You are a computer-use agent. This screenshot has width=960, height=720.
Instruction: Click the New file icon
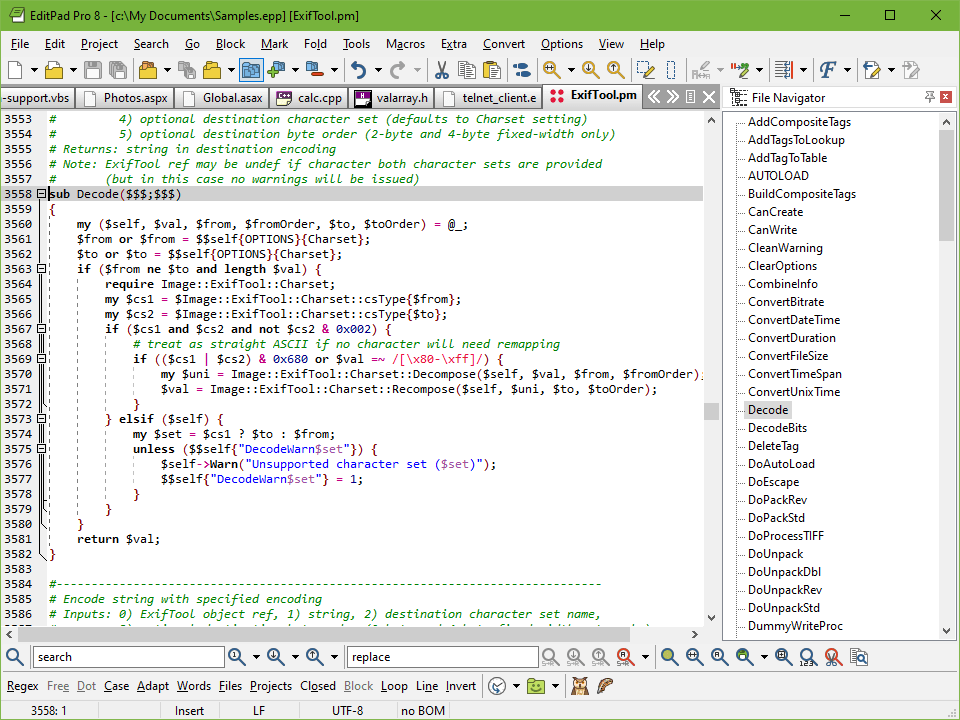[x=16, y=70]
